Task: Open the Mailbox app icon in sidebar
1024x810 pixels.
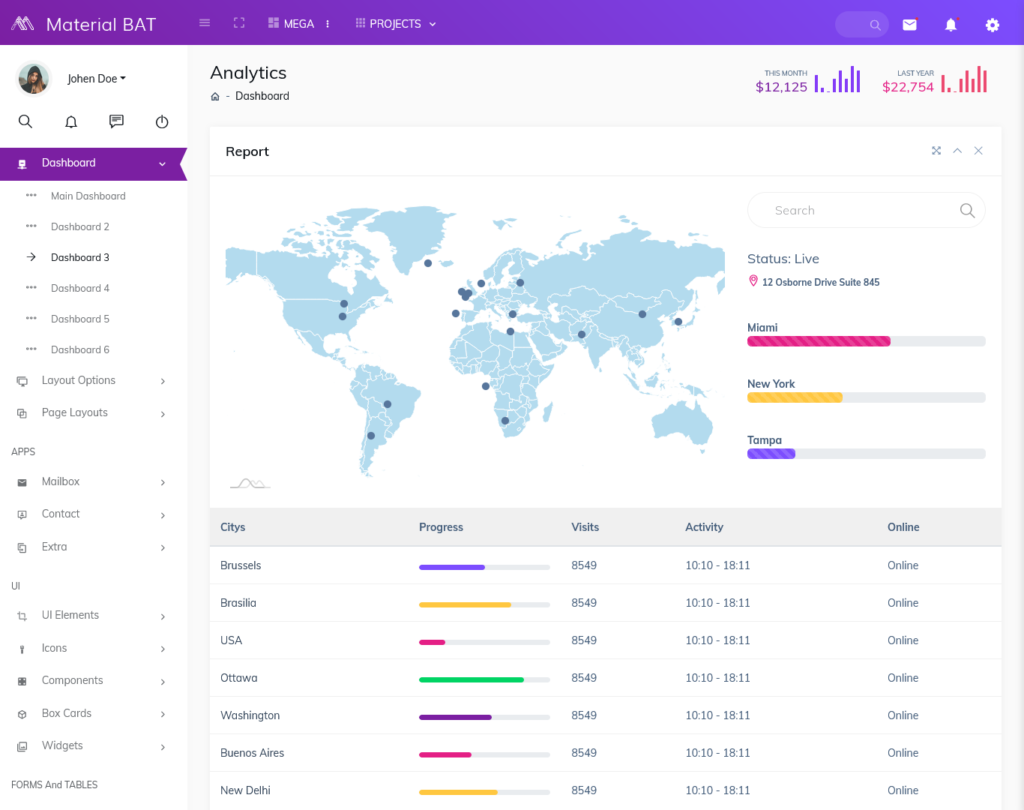Action: (22, 482)
